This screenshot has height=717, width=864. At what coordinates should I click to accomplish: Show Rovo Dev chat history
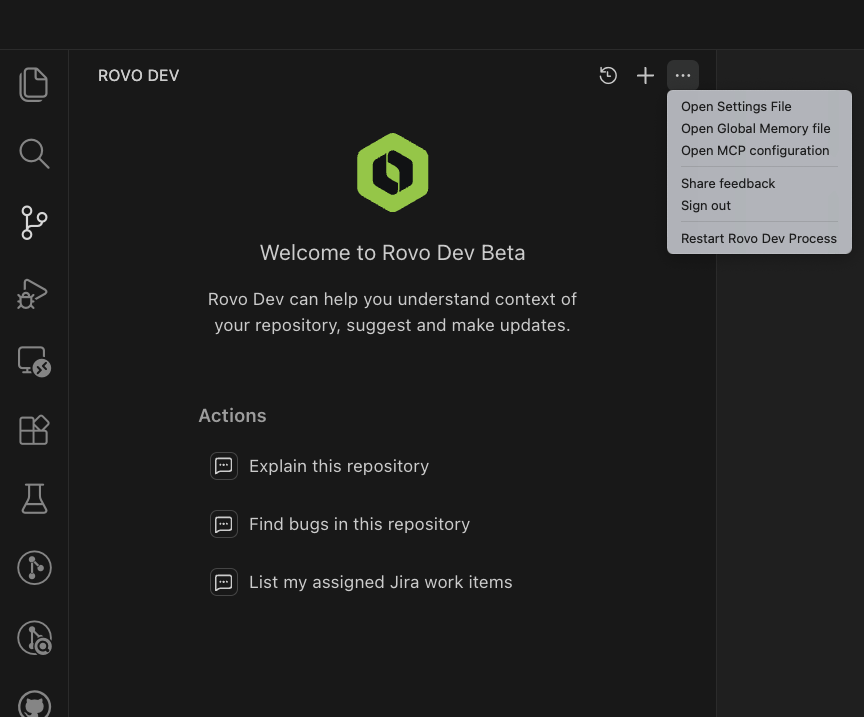click(608, 76)
